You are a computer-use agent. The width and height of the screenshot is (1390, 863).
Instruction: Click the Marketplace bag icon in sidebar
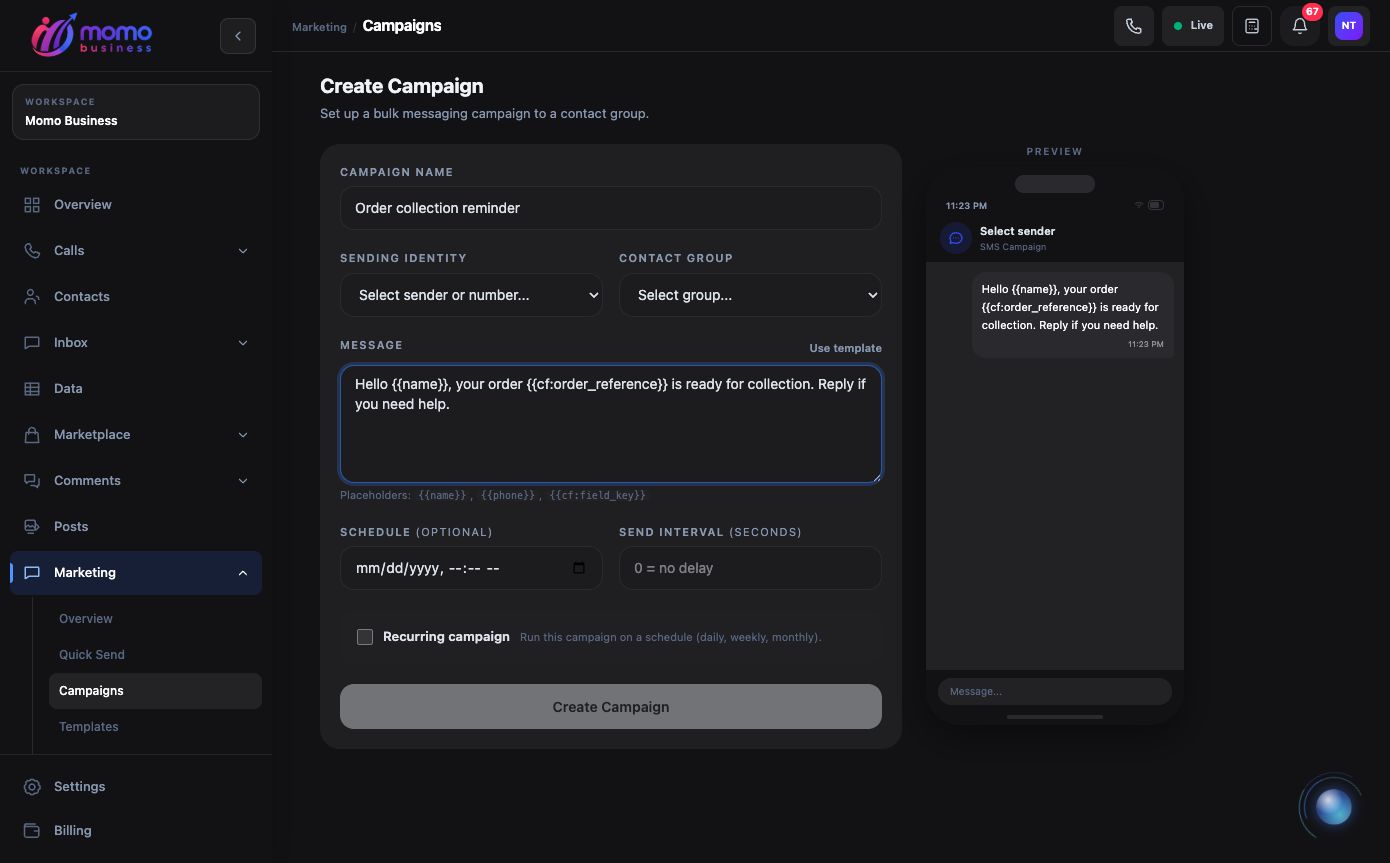point(32,435)
